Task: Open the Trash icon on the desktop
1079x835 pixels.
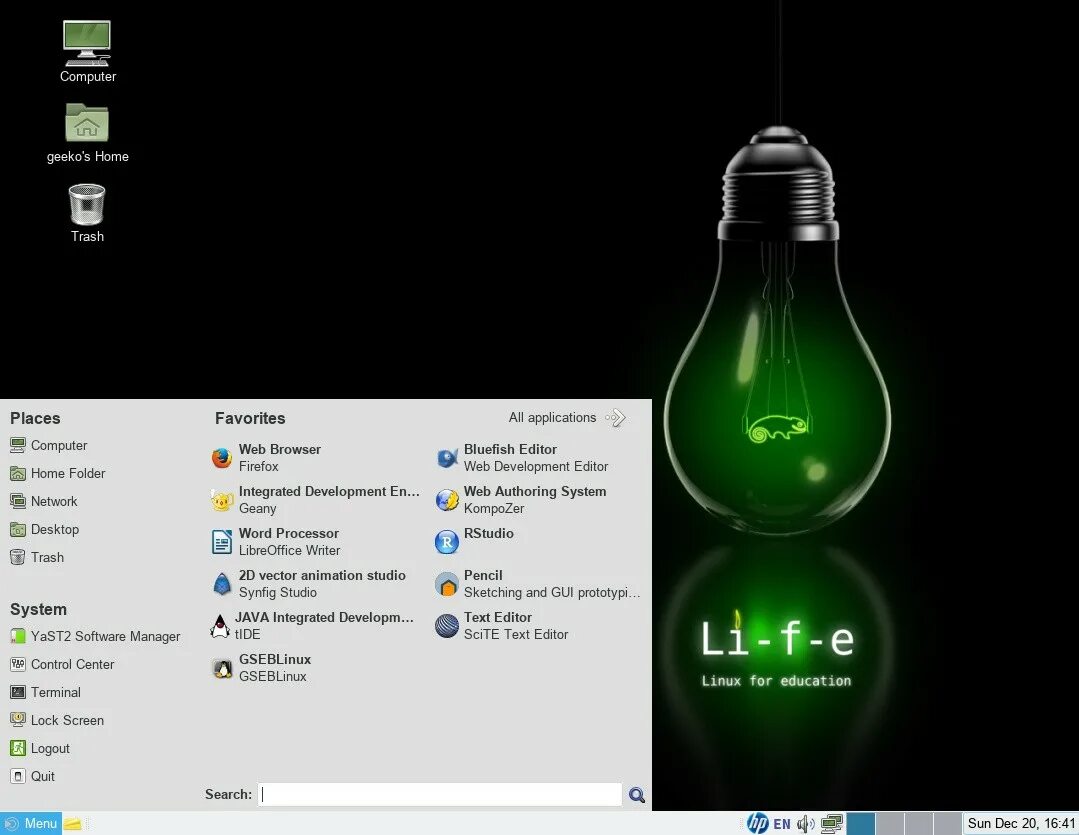Action: (x=87, y=213)
